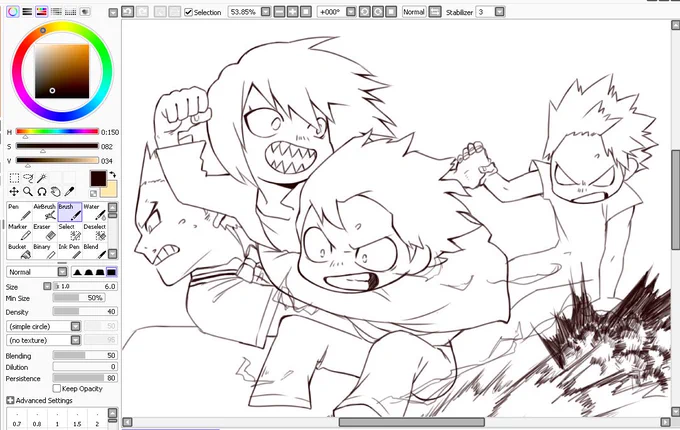680x430 pixels.
Task: Choose the Binary pen tool
Action: point(45,251)
